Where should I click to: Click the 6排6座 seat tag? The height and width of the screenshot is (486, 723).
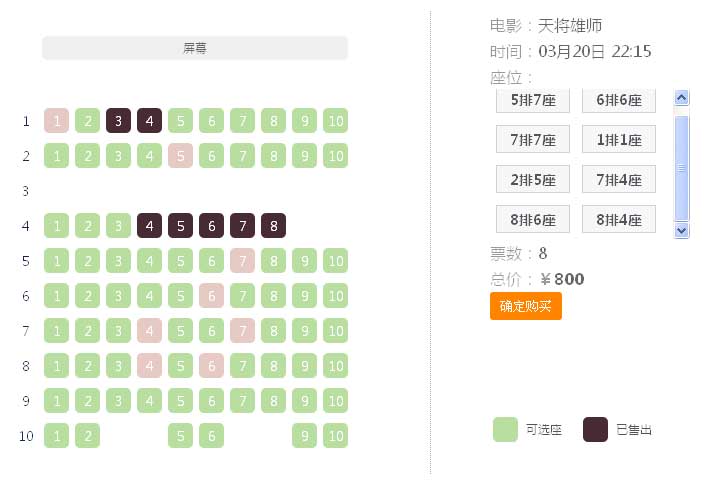618,100
